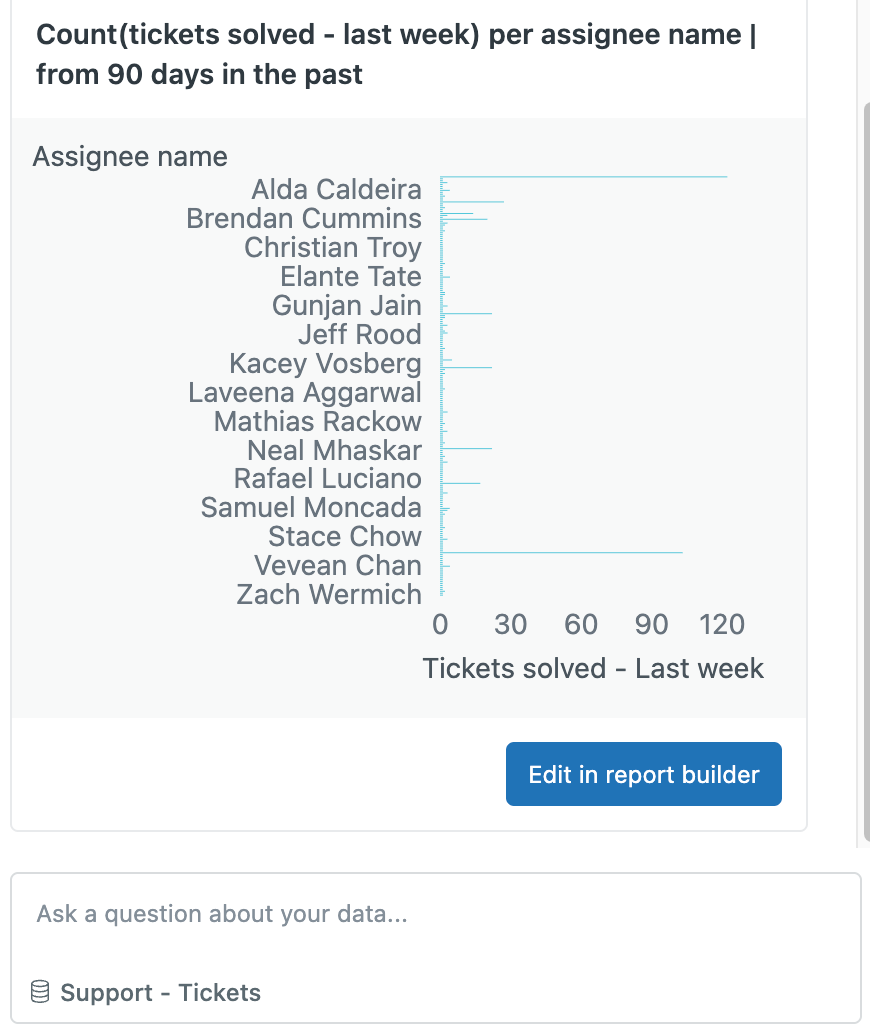Click the database icon beside Support - Tickets

41,992
